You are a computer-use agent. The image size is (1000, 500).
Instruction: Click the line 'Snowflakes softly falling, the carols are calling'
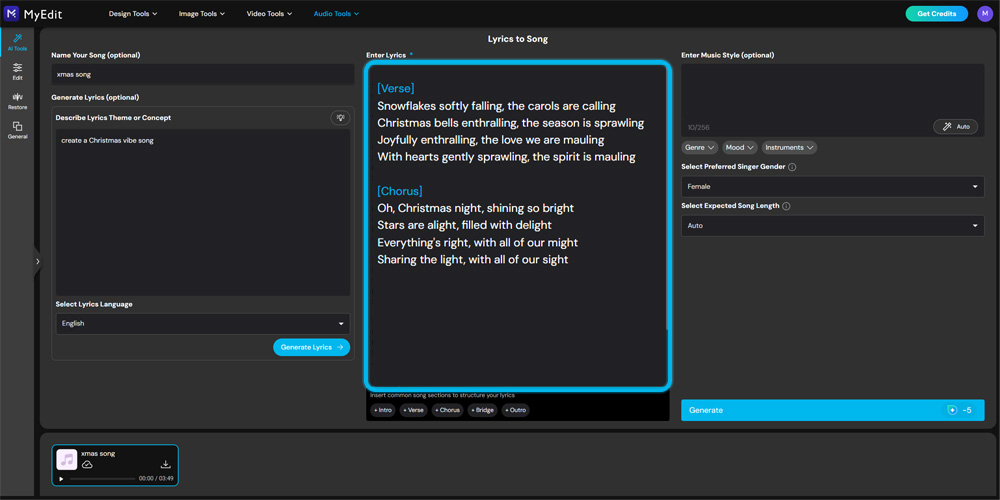[x=496, y=106]
